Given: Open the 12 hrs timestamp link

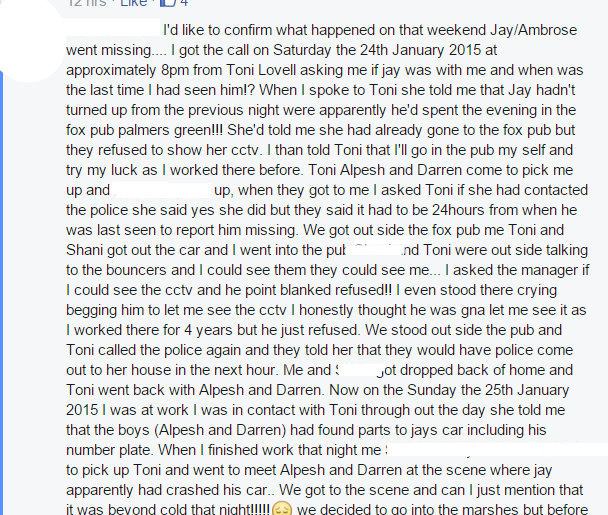Looking at the screenshot, I should click(x=86, y=4).
